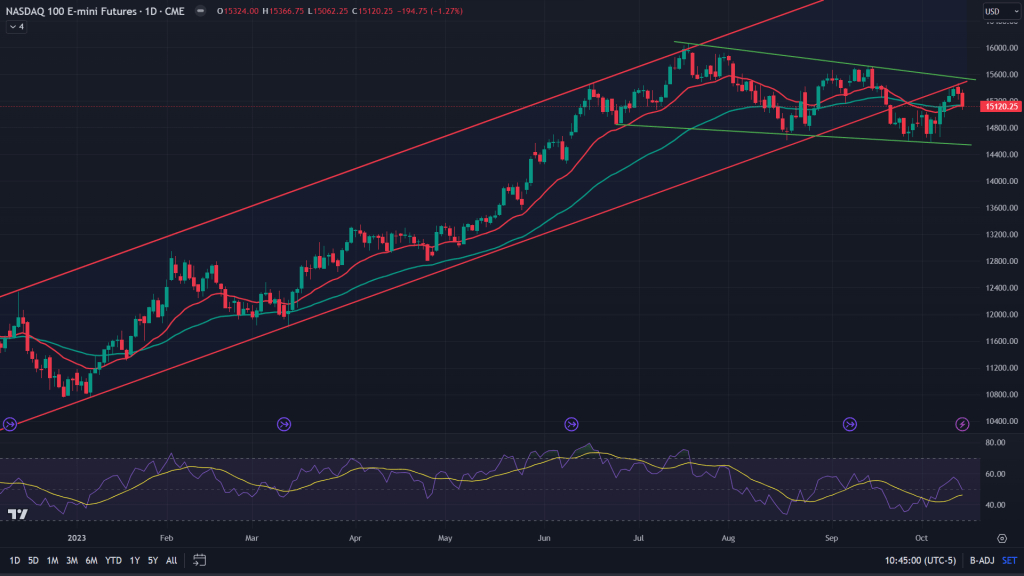Screen dimensions: 1024x576
Task: Click the contract rollover marker near September
Action: [850, 424]
